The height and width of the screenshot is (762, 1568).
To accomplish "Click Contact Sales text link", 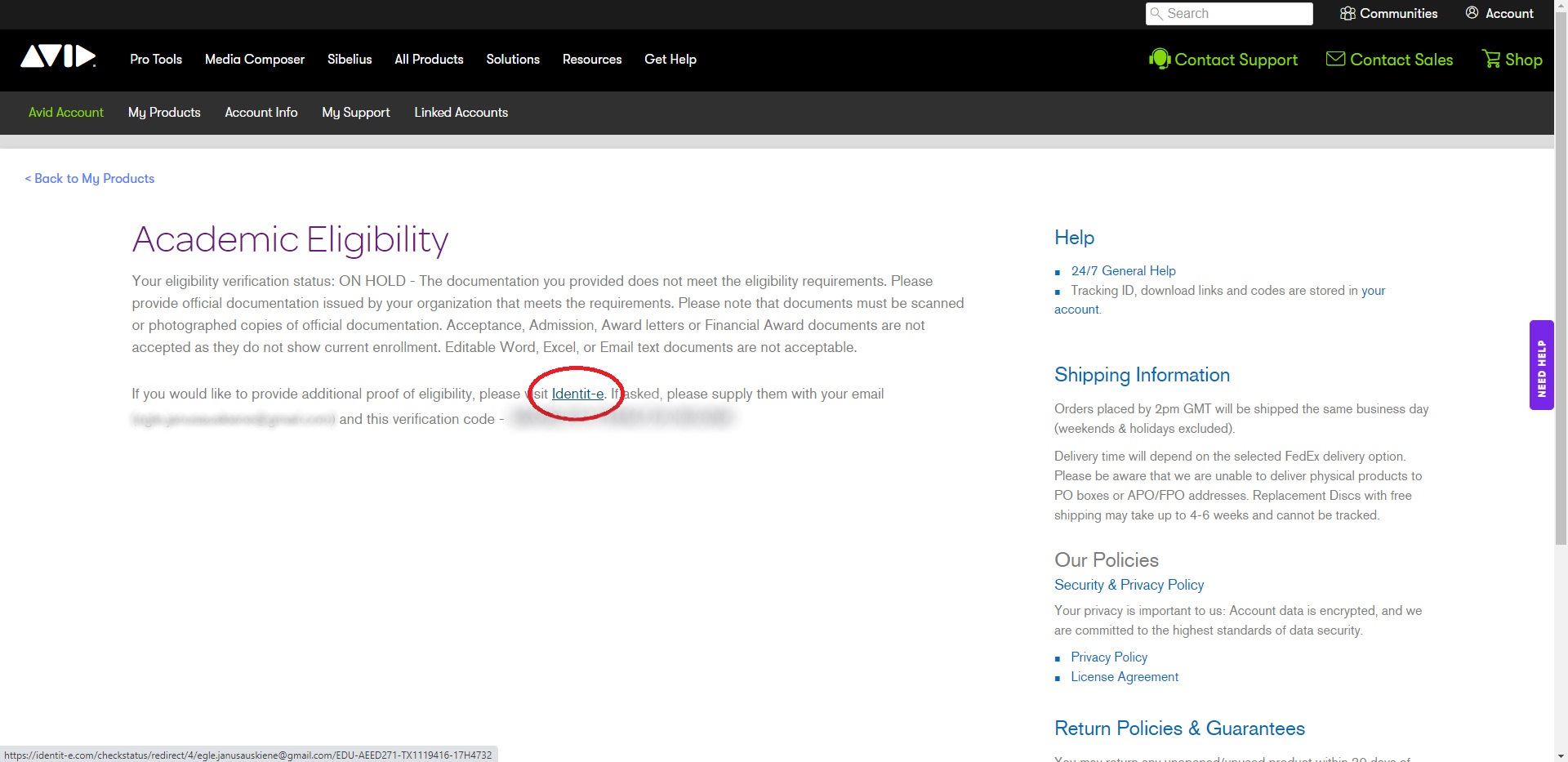I will [1401, 60].
